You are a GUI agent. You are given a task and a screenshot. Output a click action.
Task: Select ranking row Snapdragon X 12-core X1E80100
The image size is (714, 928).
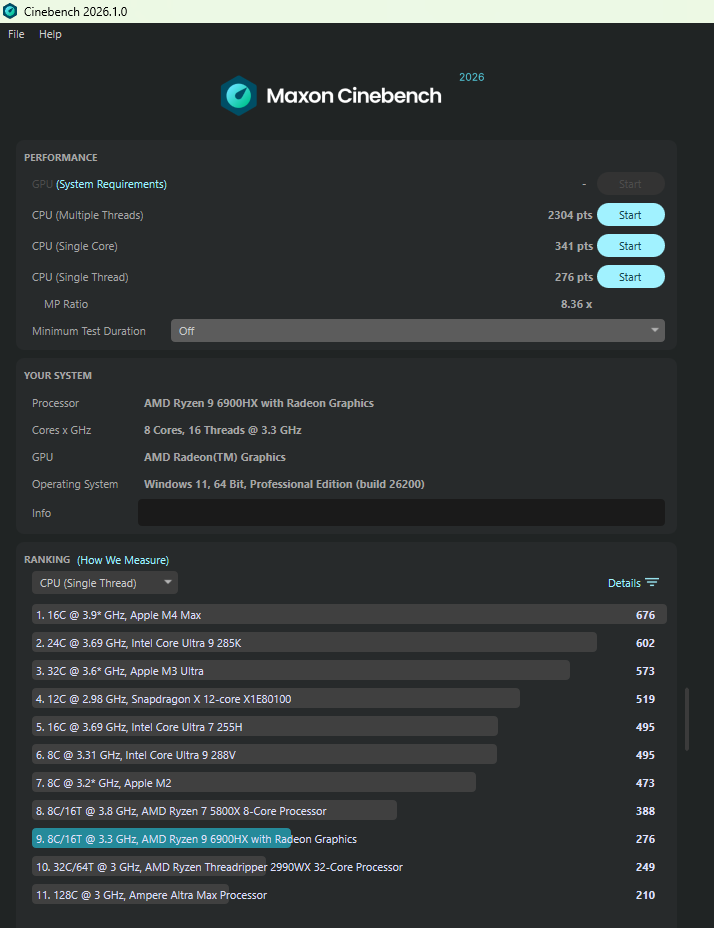[x=349, y=698]
